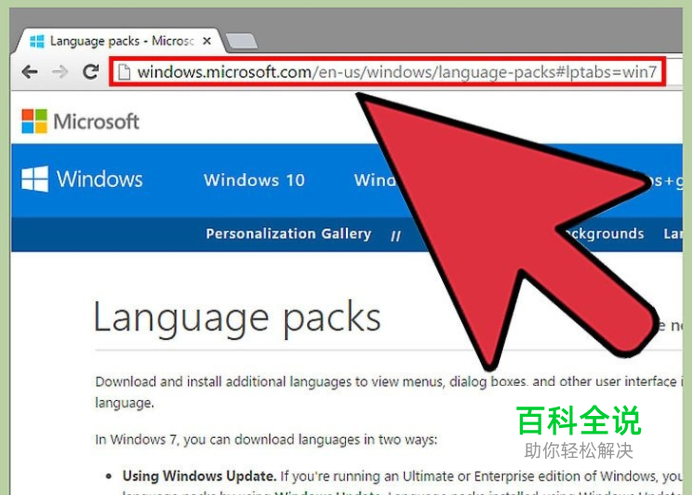Close the Language packs tab
Screen dimensions: 692x495
tap(207, 41)
